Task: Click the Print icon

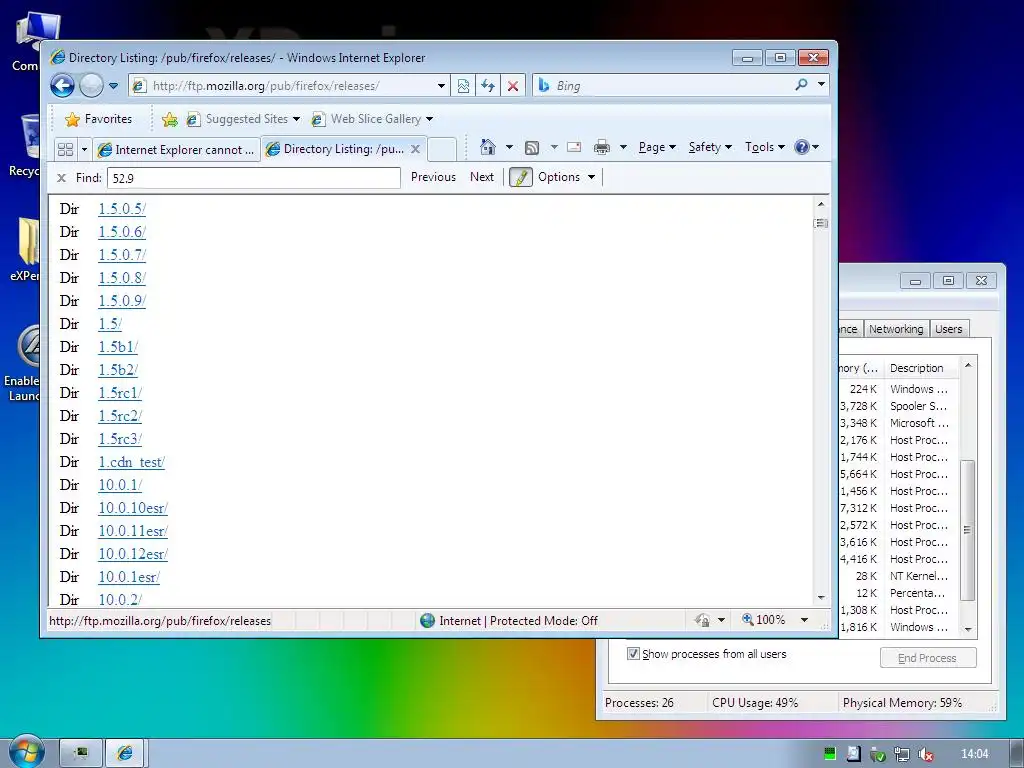Action: pos(601,148)
